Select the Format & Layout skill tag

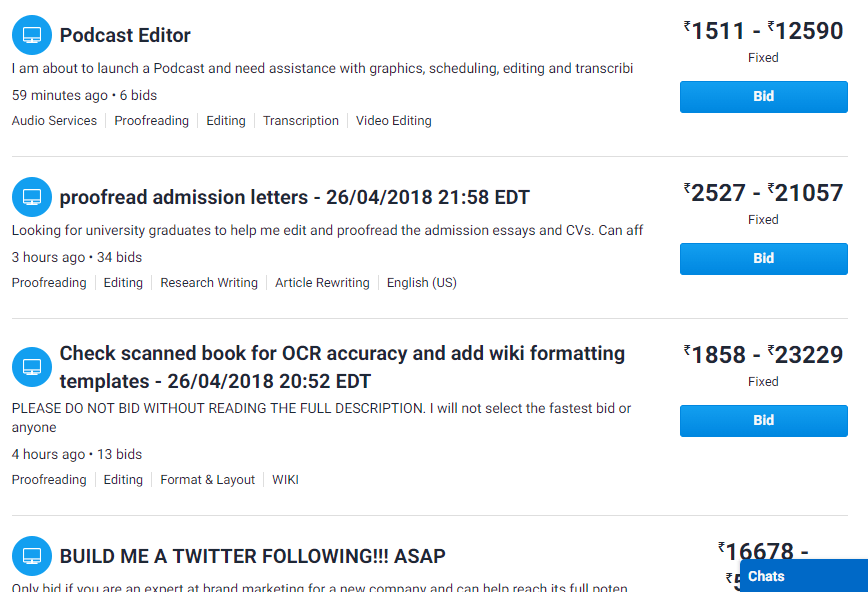(208, 480)
